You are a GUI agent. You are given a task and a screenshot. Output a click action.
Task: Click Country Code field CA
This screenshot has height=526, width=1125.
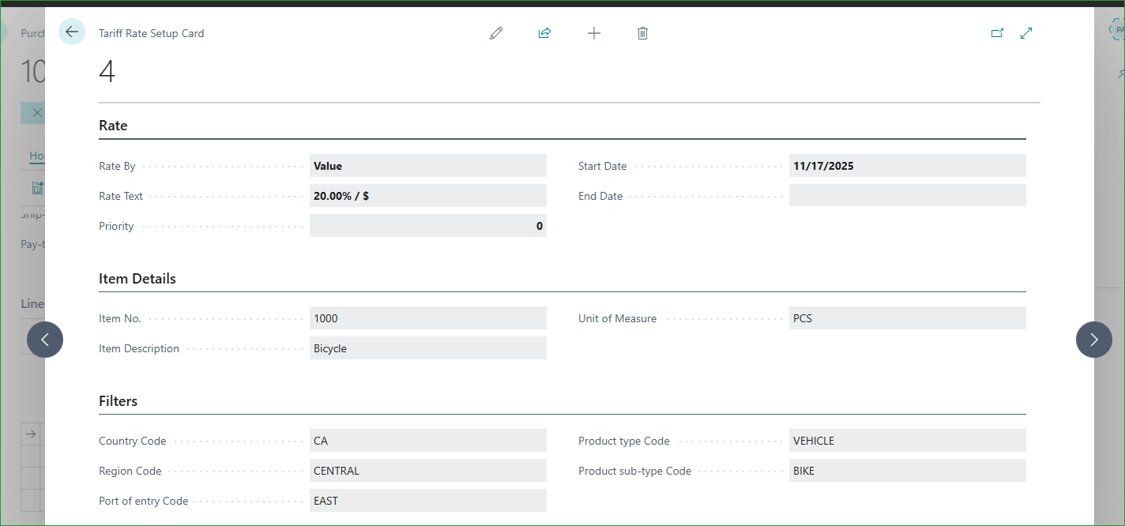428,441
